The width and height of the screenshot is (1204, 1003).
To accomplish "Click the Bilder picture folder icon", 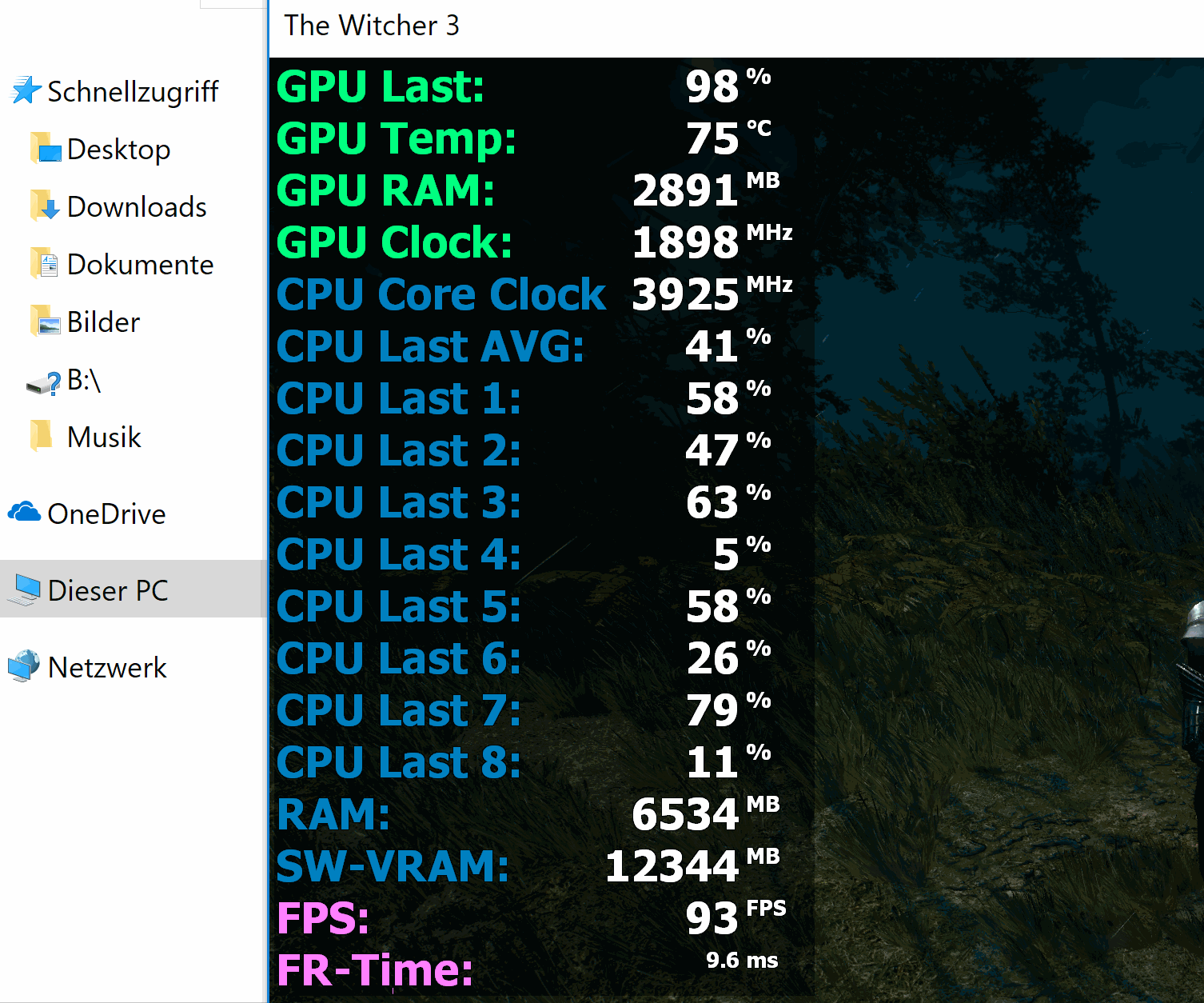I will (x=46, y=322).
